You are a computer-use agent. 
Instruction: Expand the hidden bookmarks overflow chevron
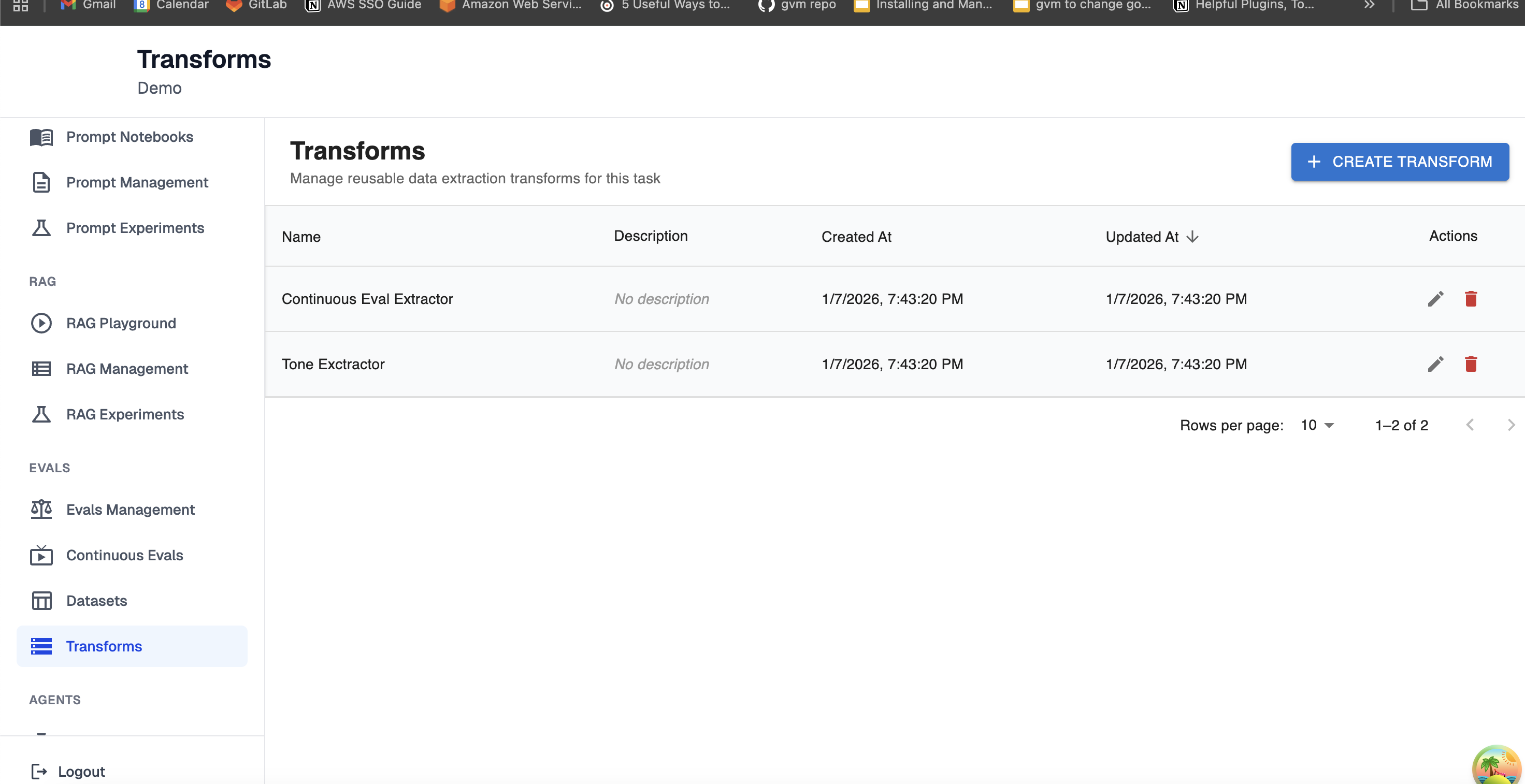coord(1369,5)
